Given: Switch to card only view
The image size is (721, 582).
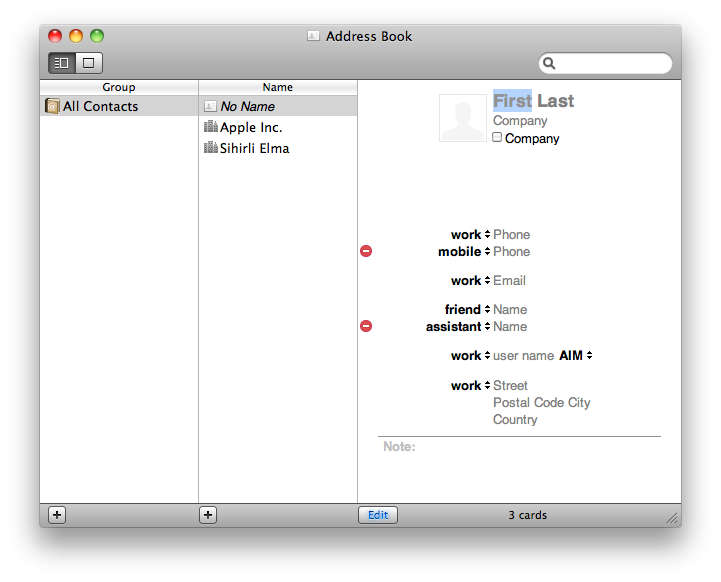Looking at the screenshot, I should pos(89,63).
